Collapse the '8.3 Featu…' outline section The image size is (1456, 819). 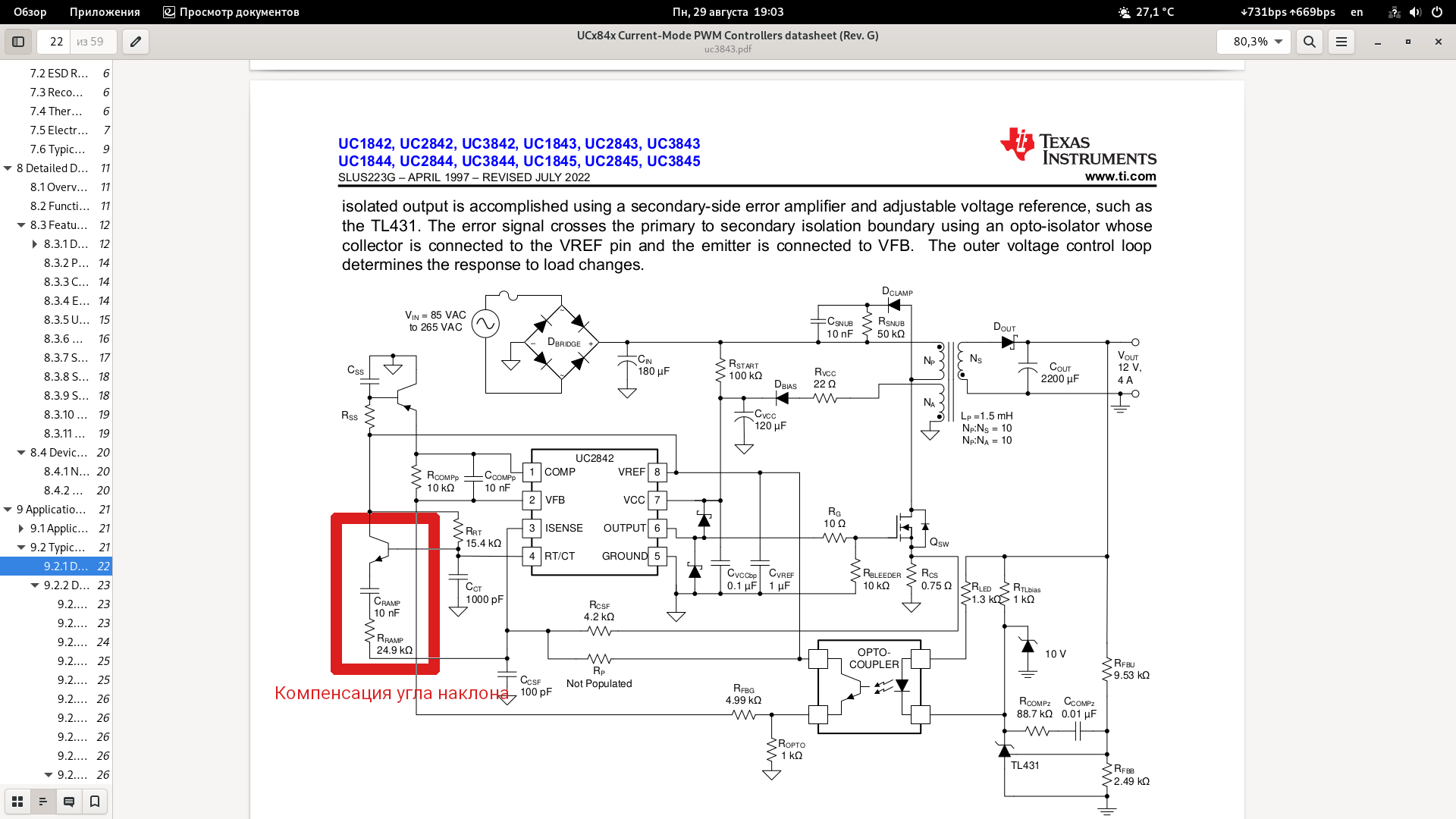coord(21,225)
